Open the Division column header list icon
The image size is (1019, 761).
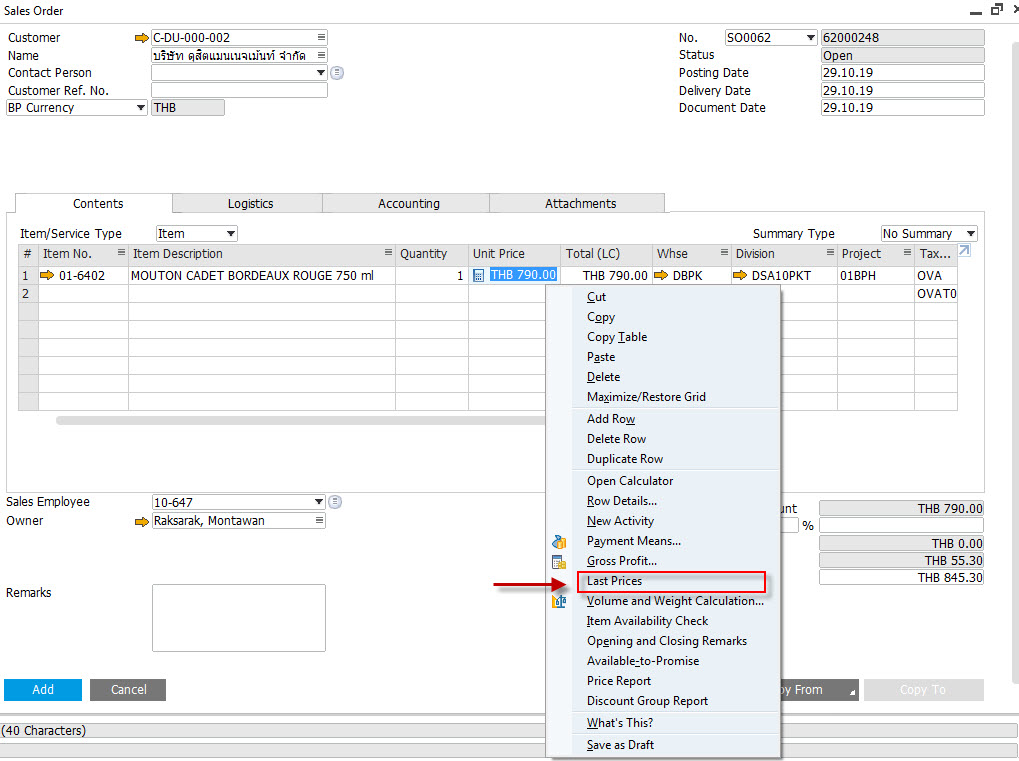pos(830,252)
